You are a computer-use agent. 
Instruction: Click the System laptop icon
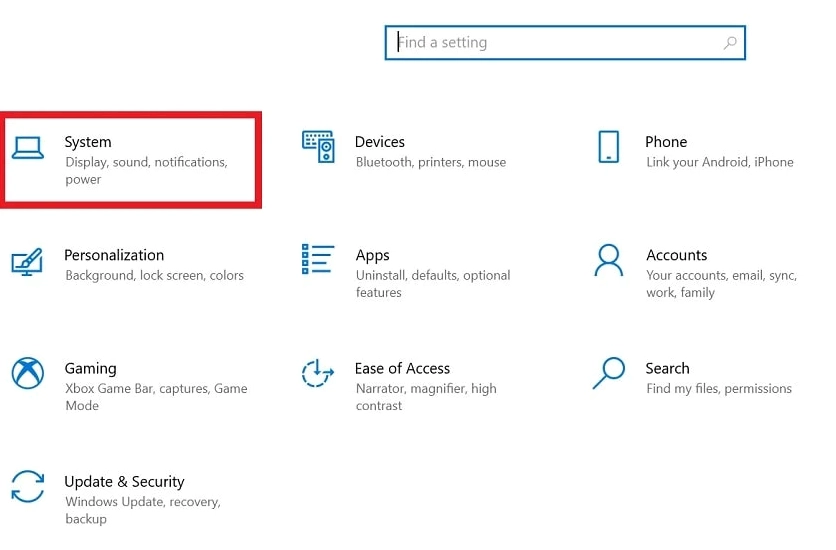pyautogui.click(x=27, y=148)
